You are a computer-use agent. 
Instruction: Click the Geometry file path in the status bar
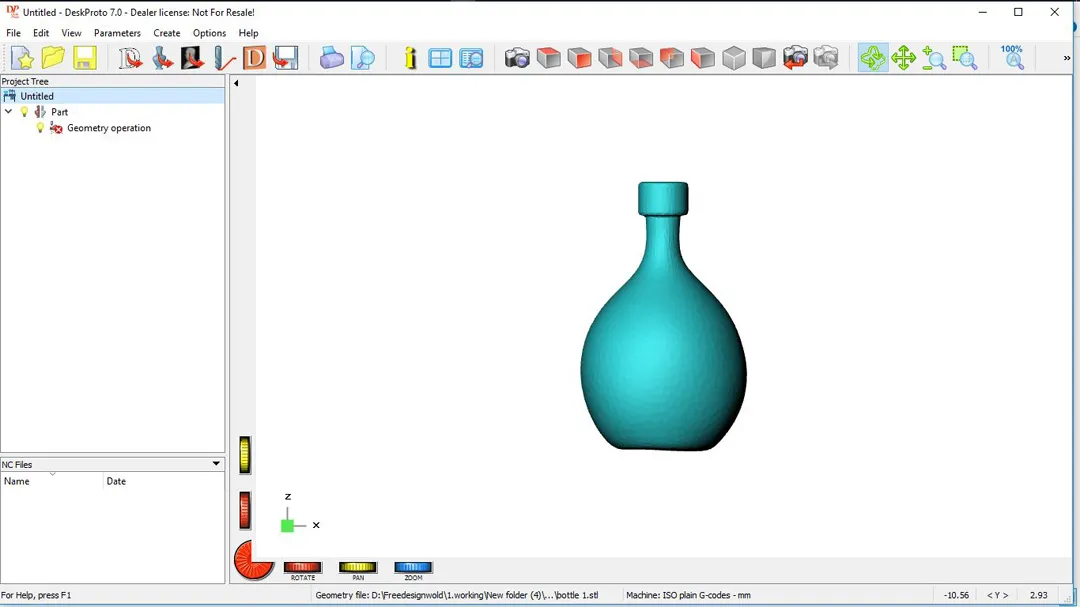point(457,595)
